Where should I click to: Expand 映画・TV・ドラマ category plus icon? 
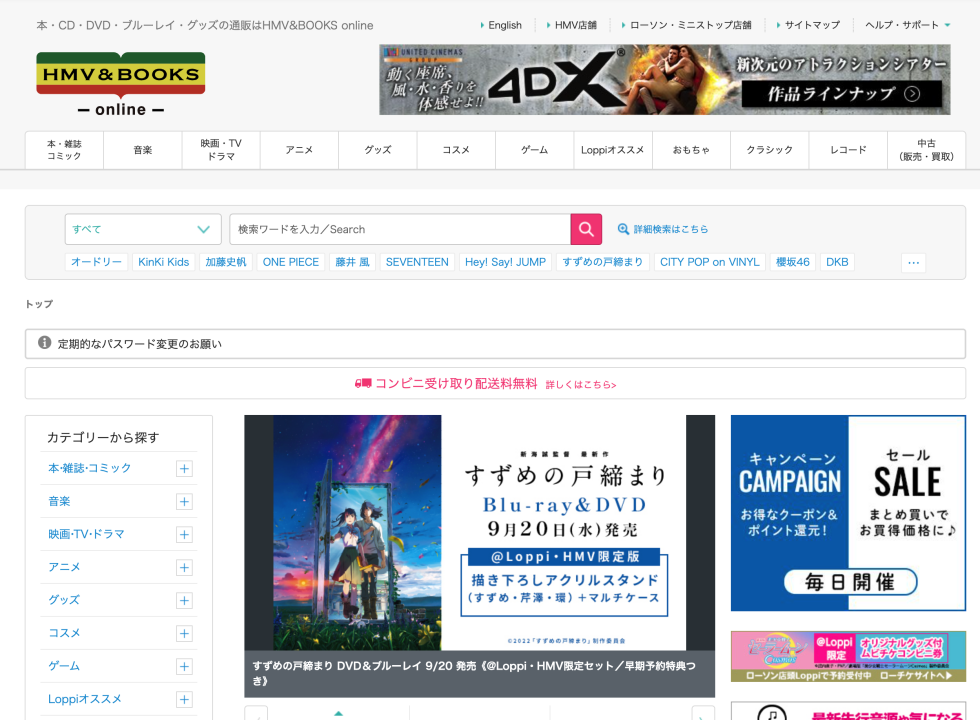[x=184, y=535]
